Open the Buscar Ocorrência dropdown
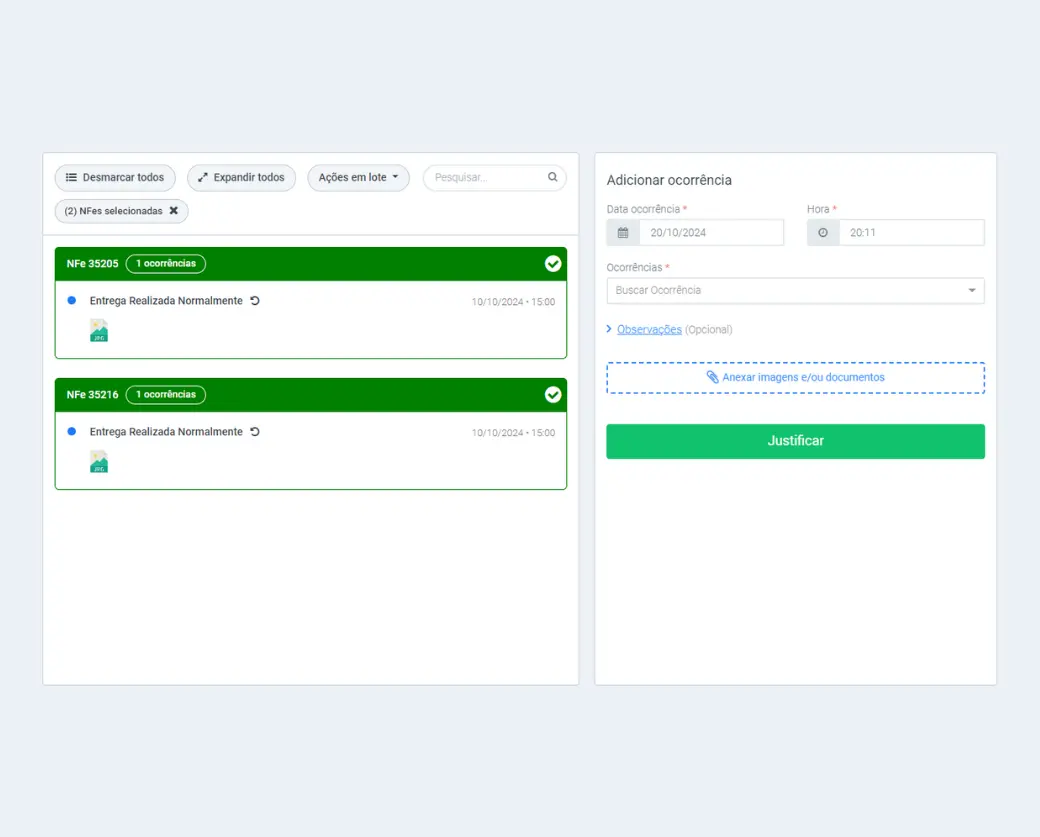The image size is (1040, 837). coord(795,291)
